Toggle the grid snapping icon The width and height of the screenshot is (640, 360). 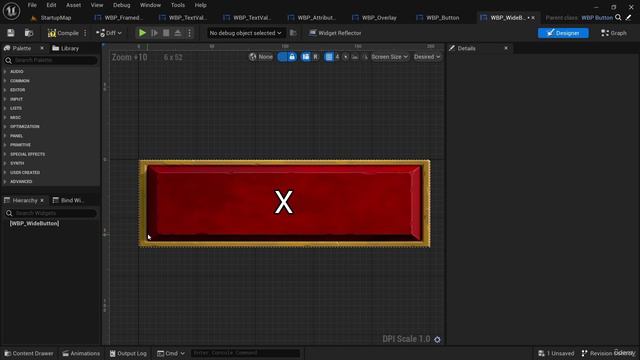329,57
